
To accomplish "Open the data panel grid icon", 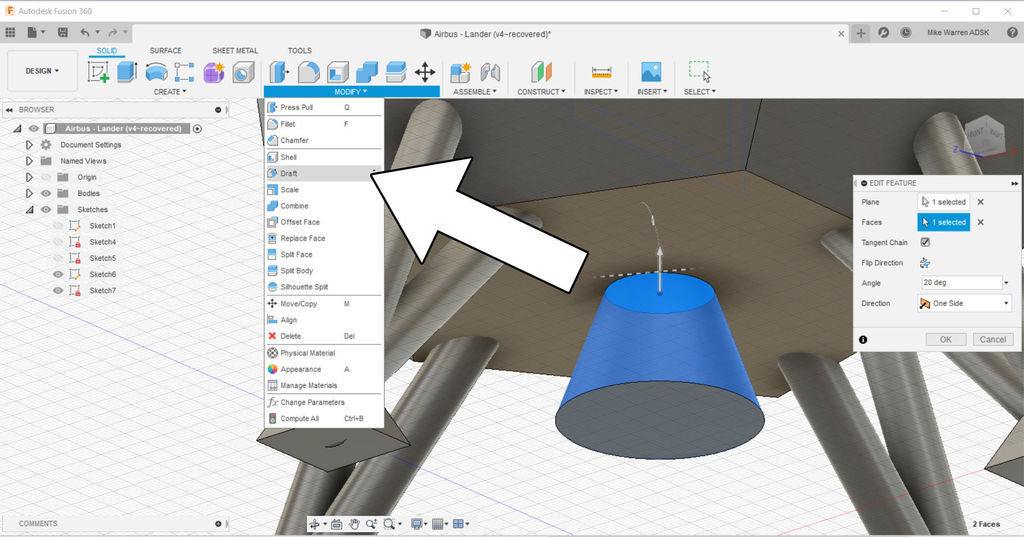I will pyautogui.click(x=10, y=32).
